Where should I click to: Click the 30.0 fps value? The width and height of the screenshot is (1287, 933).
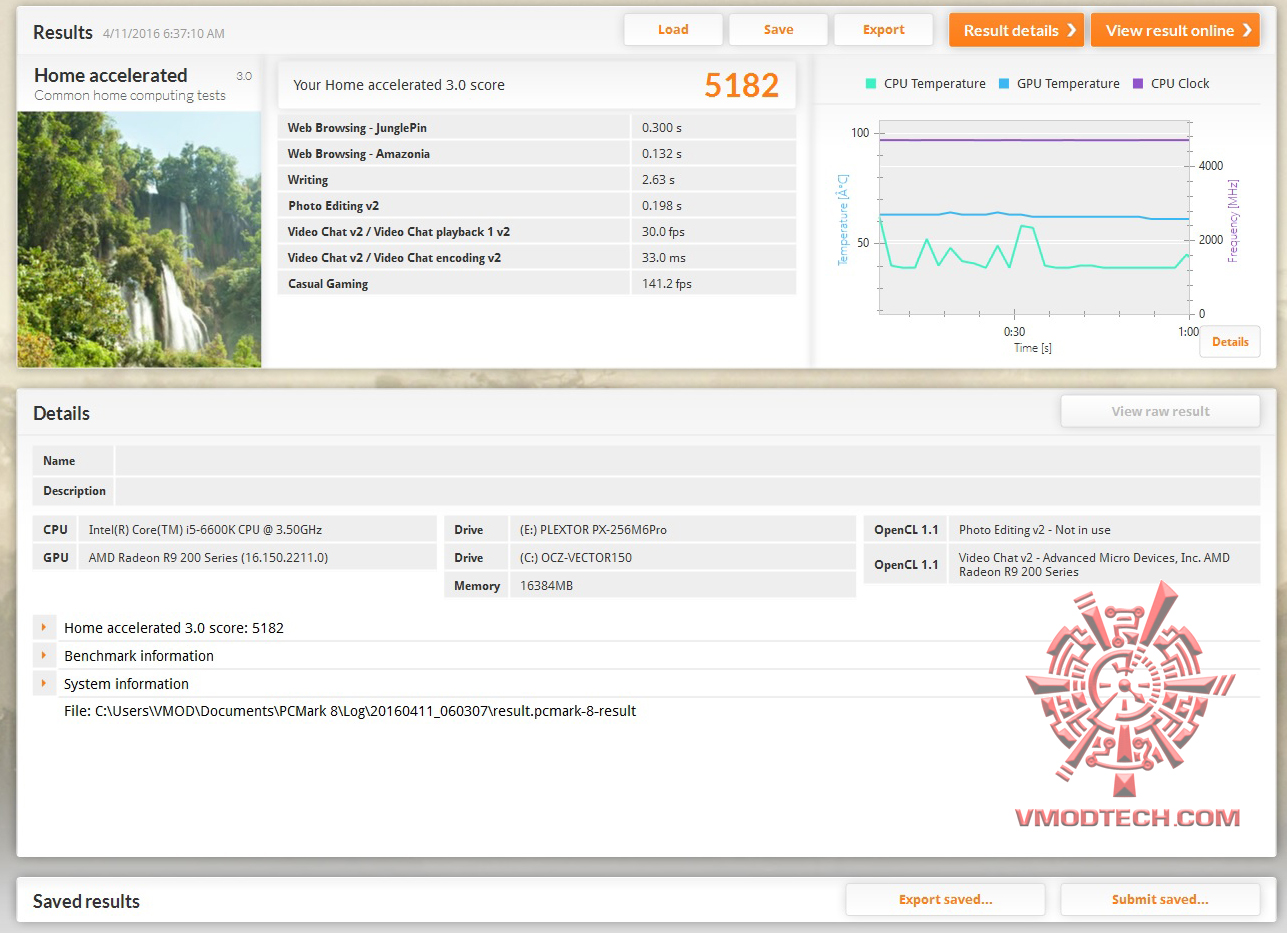663,231
